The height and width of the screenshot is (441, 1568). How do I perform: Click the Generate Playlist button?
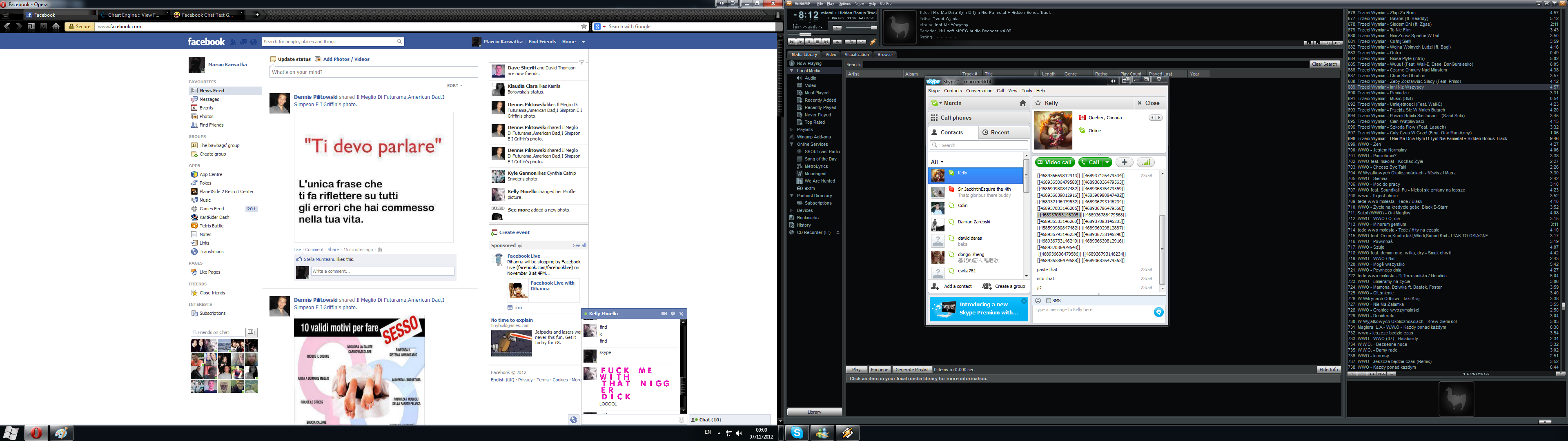[x=912, y=369]
